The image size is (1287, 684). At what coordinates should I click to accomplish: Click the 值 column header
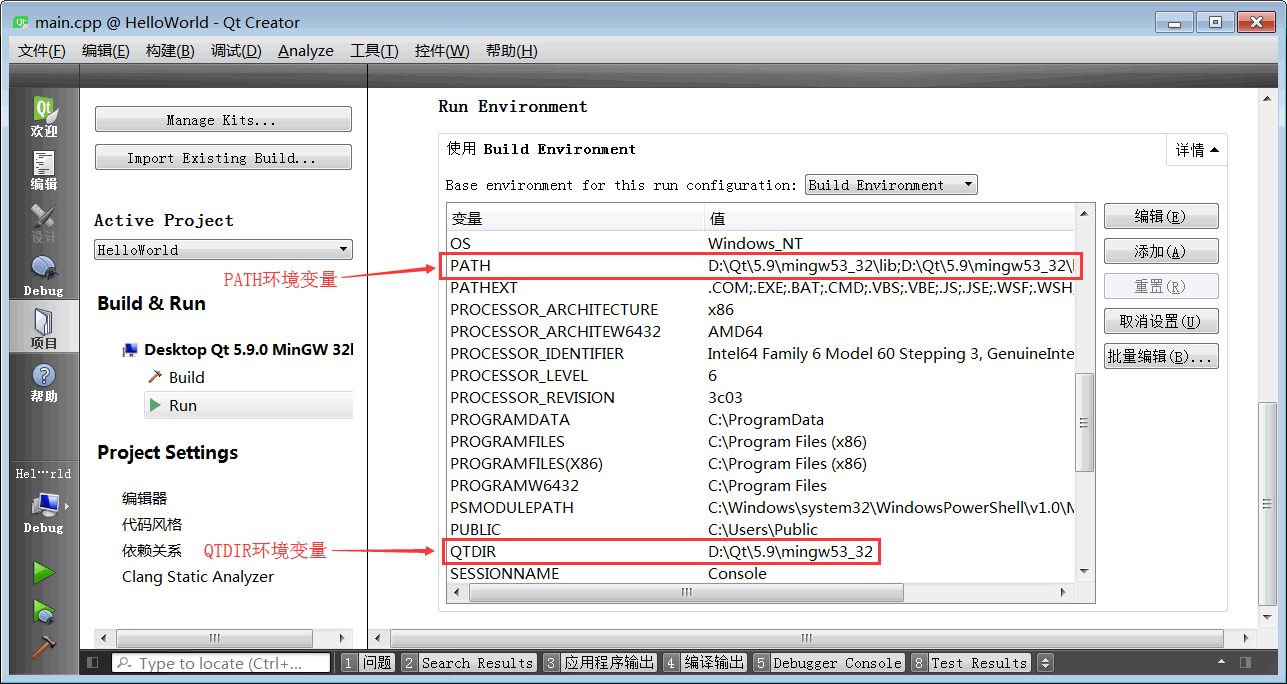coord(889,219)
